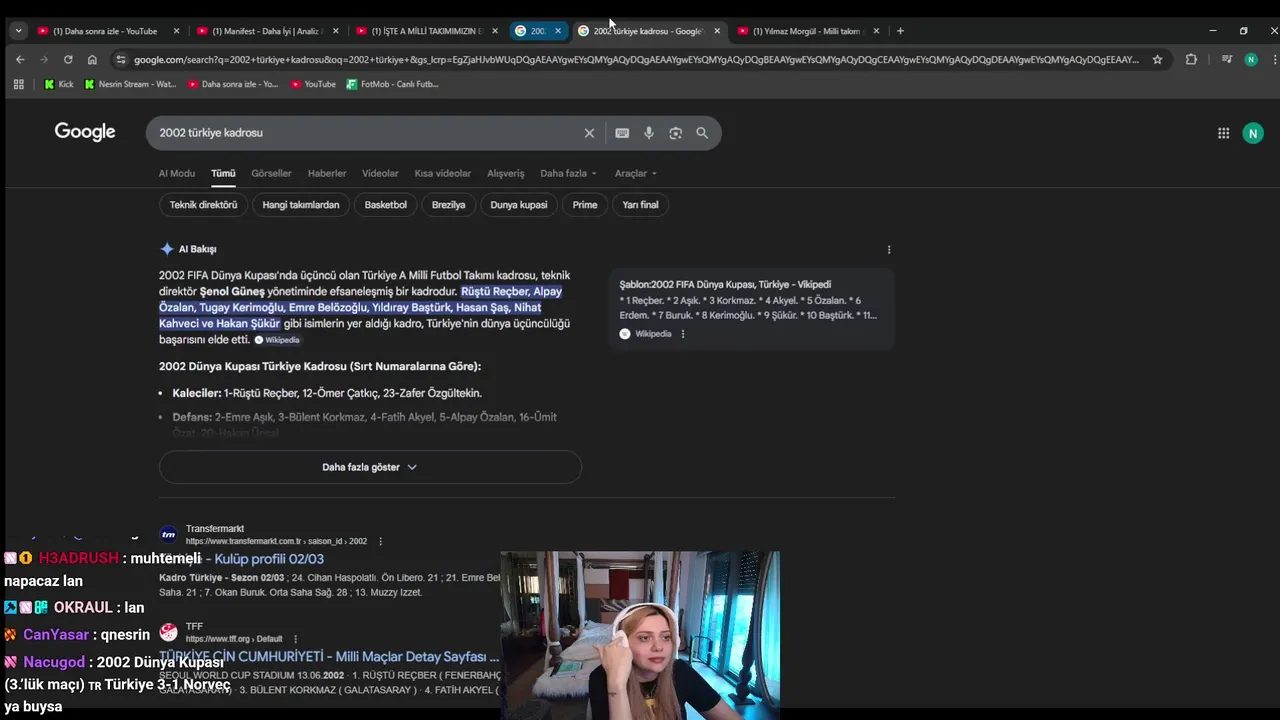Open AI Bakışı three-dot options

coord(889,250)
